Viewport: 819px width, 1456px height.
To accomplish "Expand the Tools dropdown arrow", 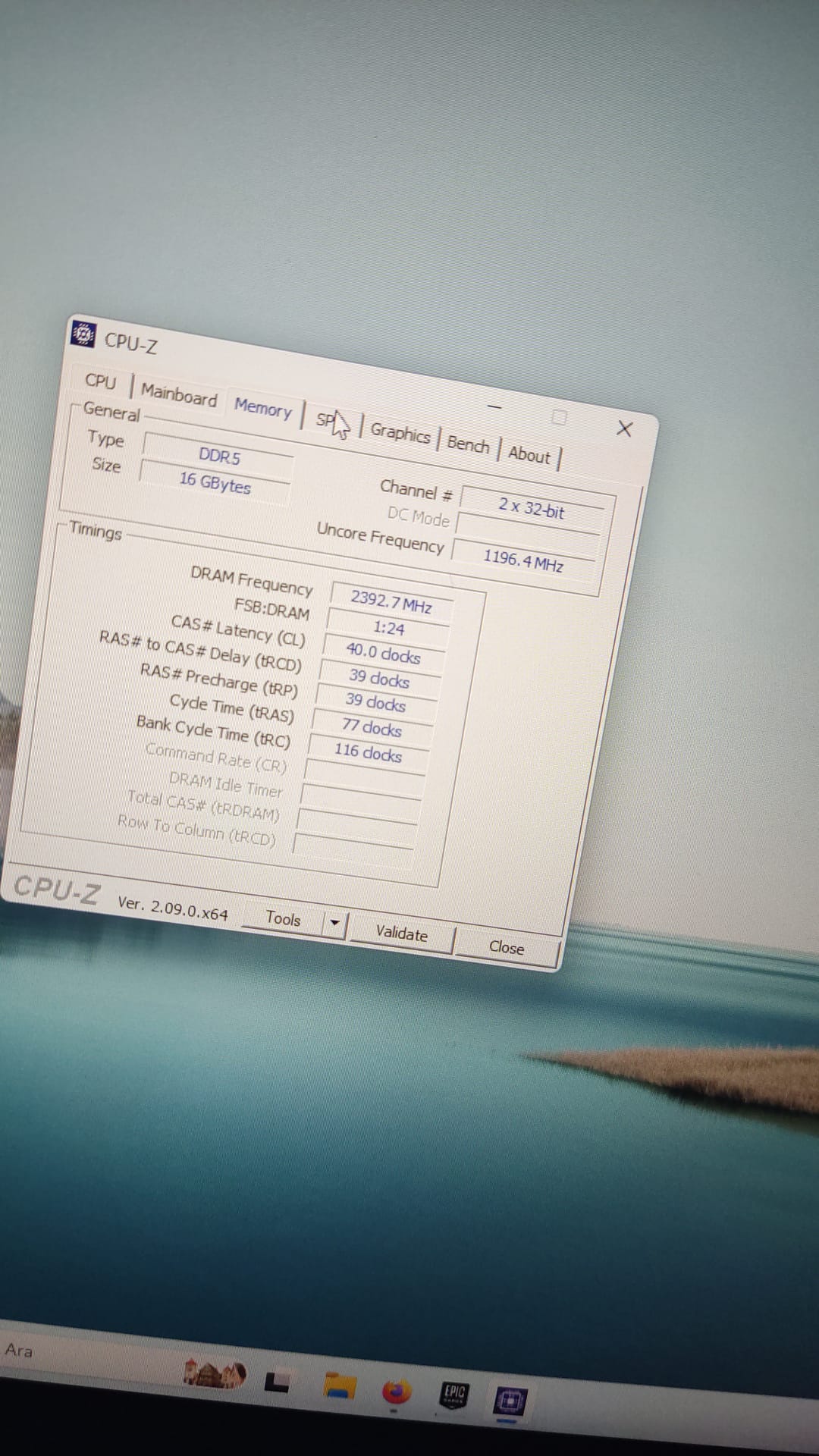I will point(334,924).
